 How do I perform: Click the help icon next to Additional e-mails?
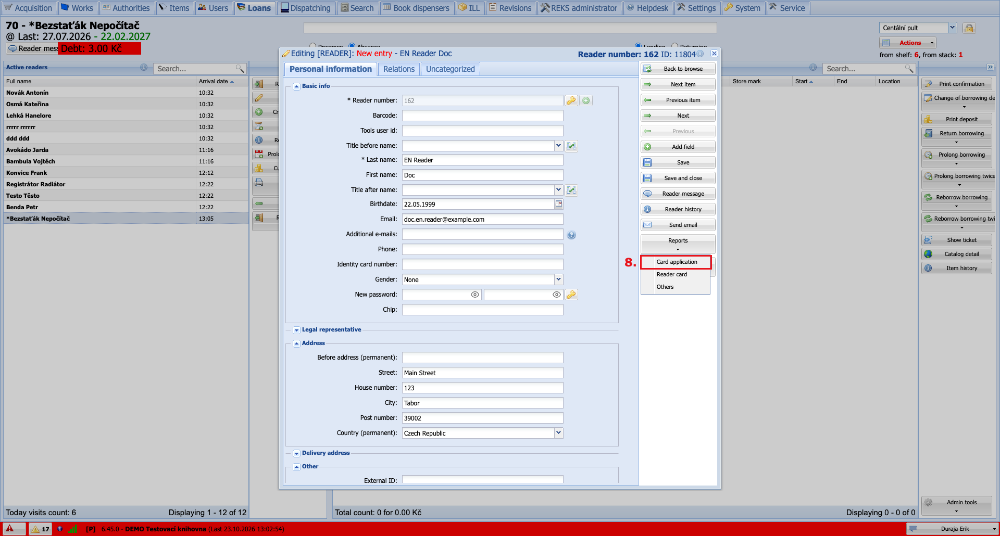[x=571, y=235]
